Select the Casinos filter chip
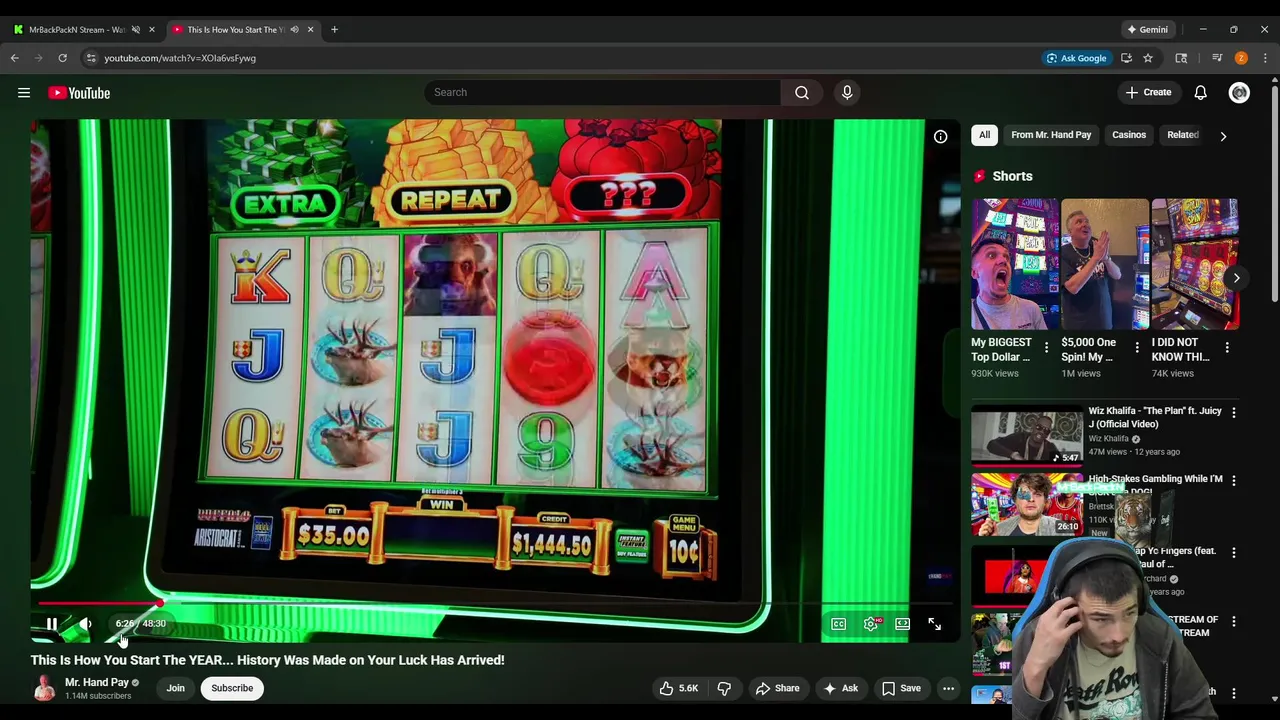This screenshot has height=720, width=1280. [1129, 135]
